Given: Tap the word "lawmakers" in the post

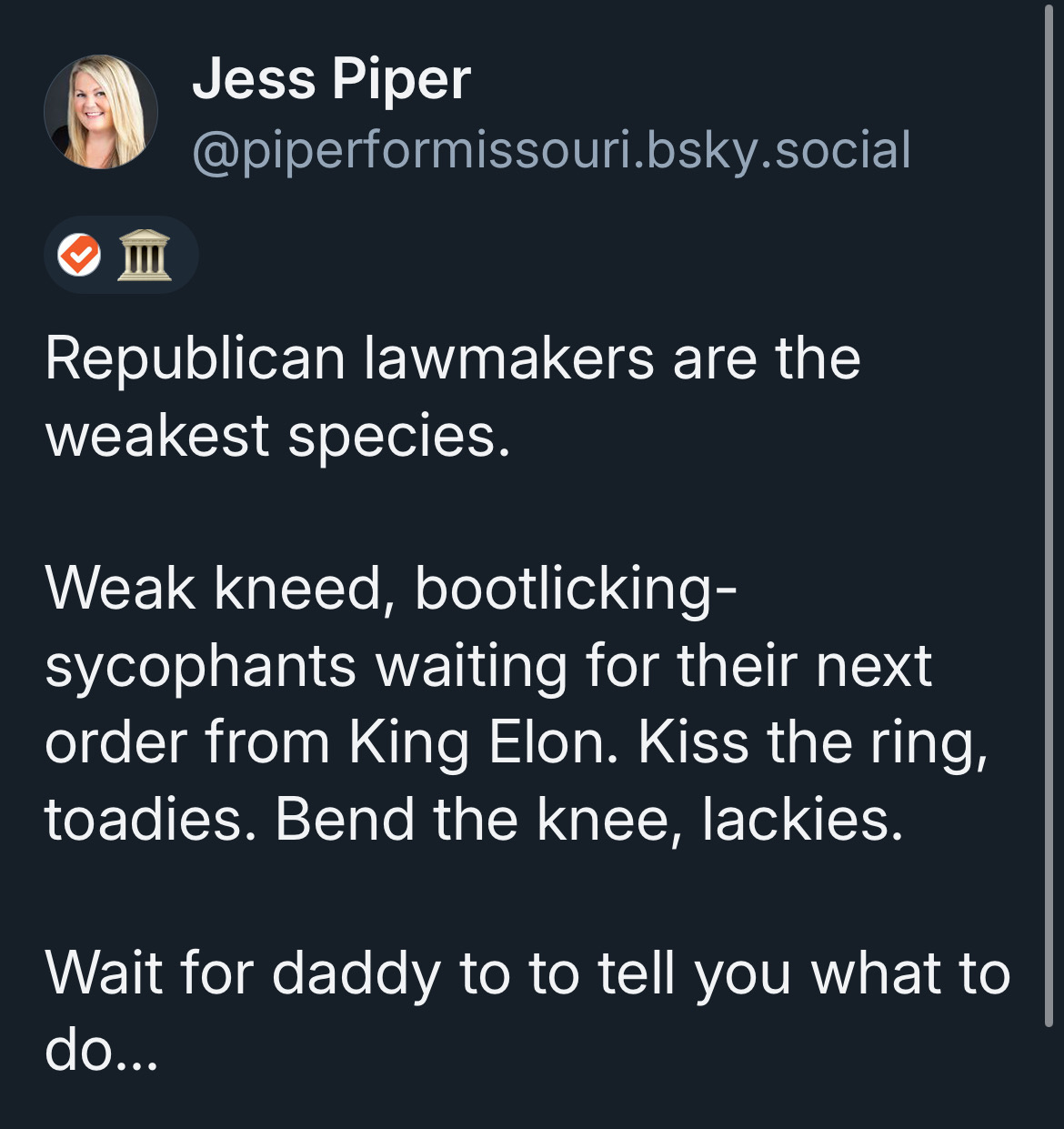Looking at the screenshot, I should 508,358.
